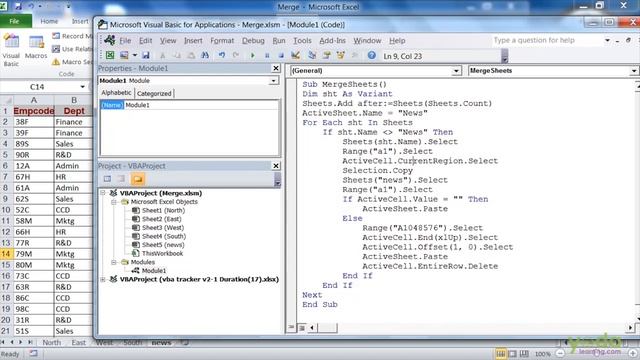The width and height of the screenshot is (640, 360).
Task: Click the VBA Help question mark icon
Action: (x=371, y=55)
